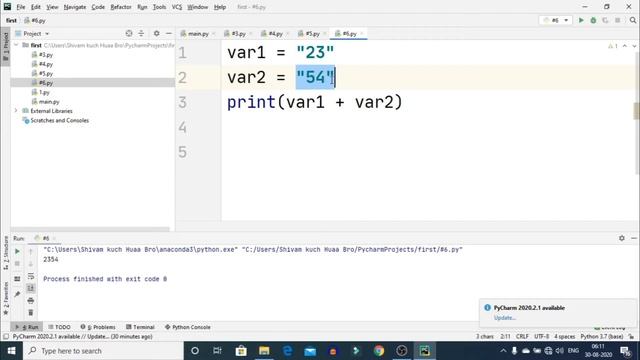Open the Python Console tool window
The width and height of the screenshot is (640, 360).
tap(188, 327)
